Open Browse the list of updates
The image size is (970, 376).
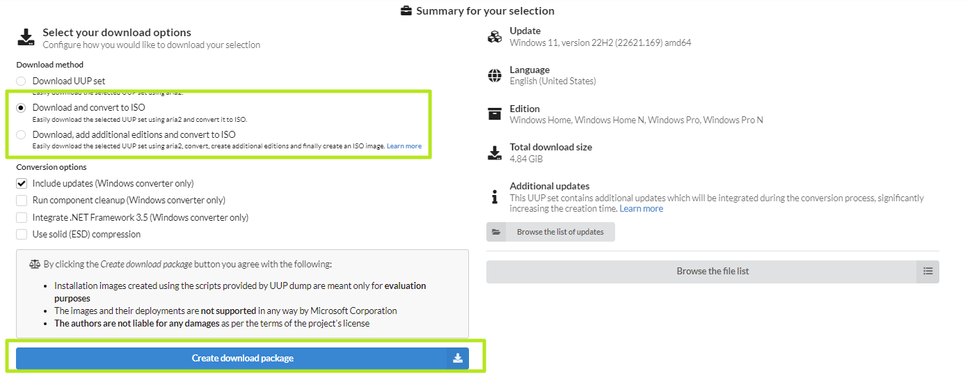tap(551, 232)
